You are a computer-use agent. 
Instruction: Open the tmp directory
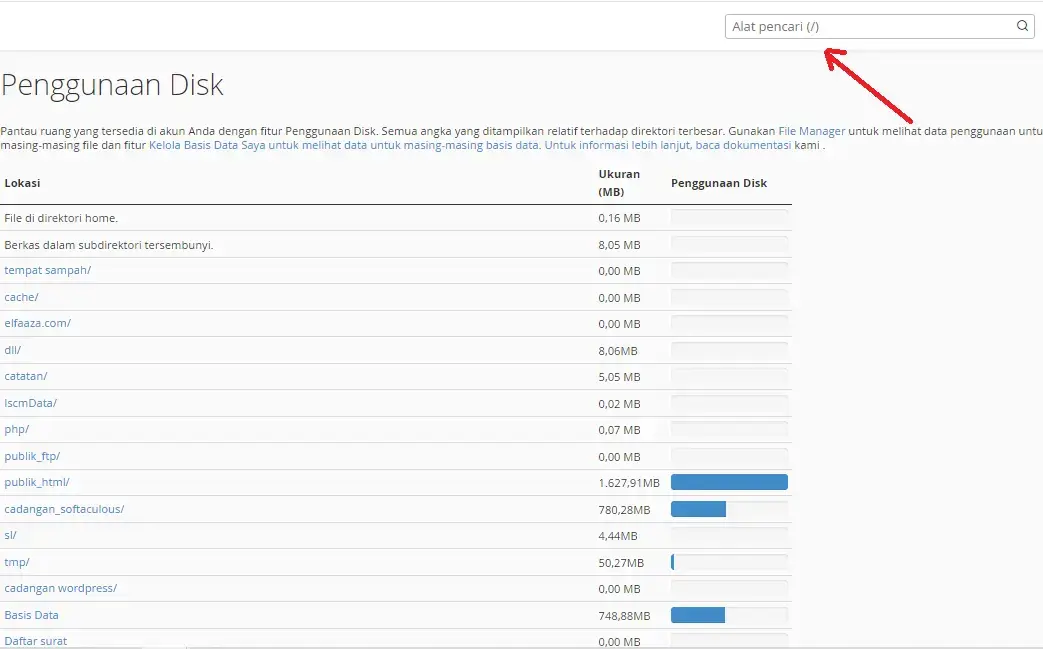[17, 561]
